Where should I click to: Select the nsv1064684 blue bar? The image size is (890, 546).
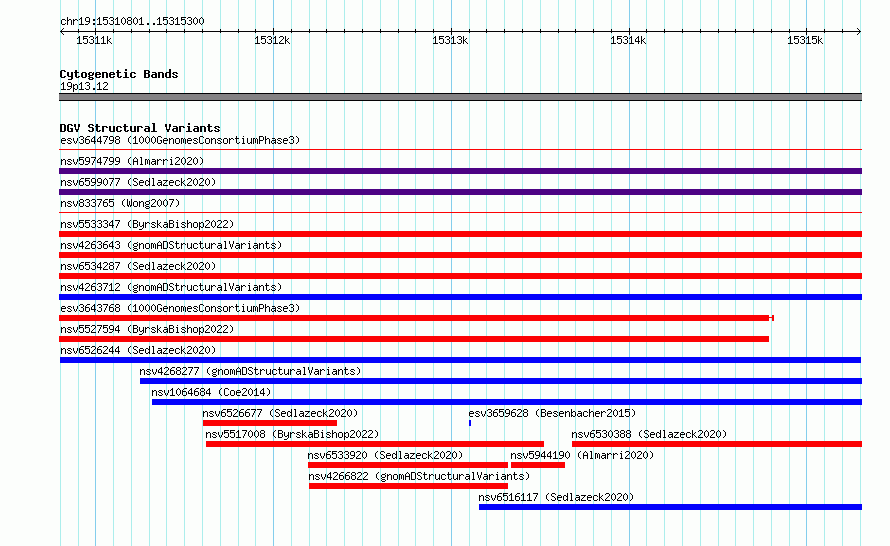click(507, 402)
